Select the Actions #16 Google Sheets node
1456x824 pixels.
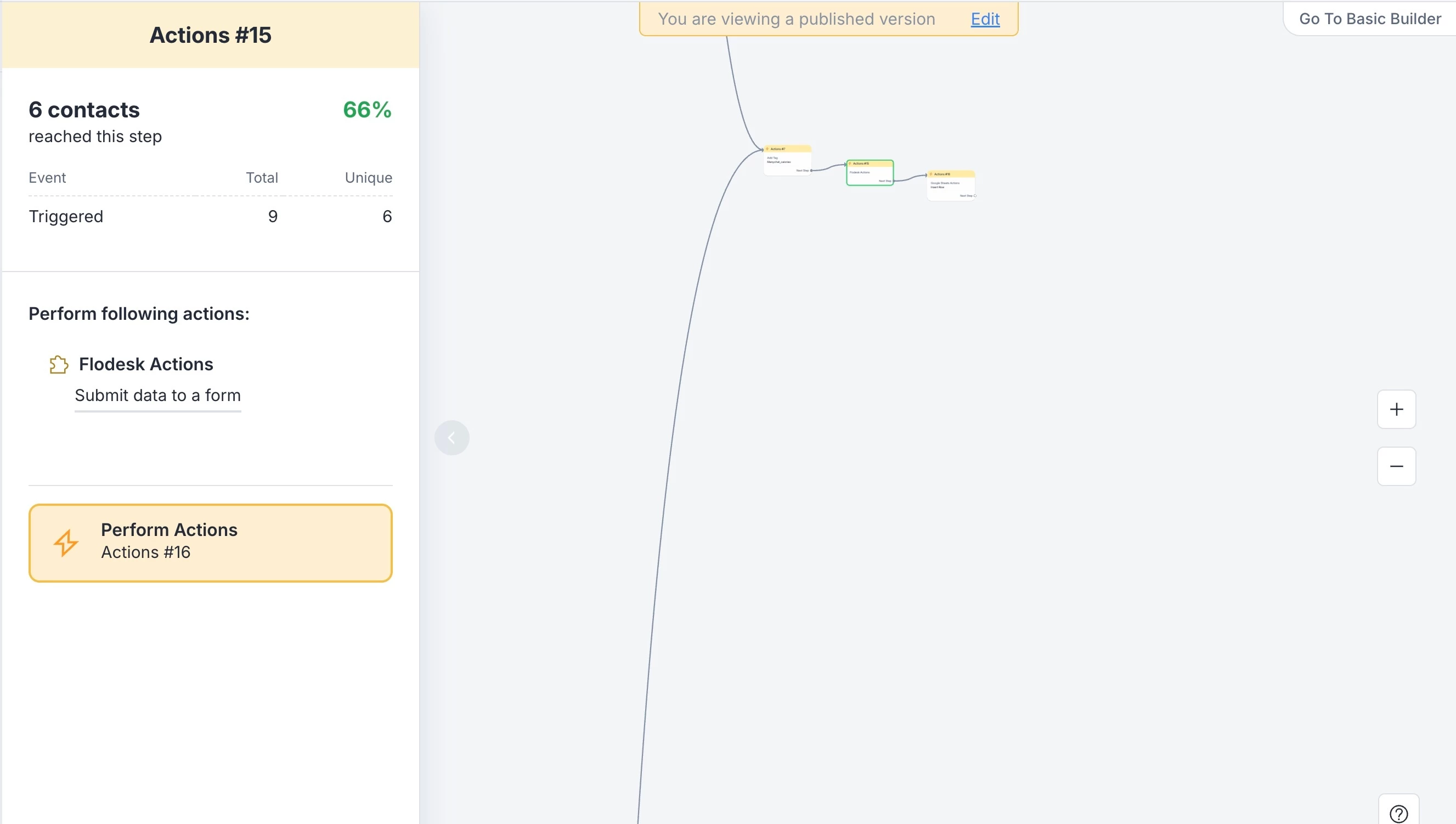coord(951,185)
